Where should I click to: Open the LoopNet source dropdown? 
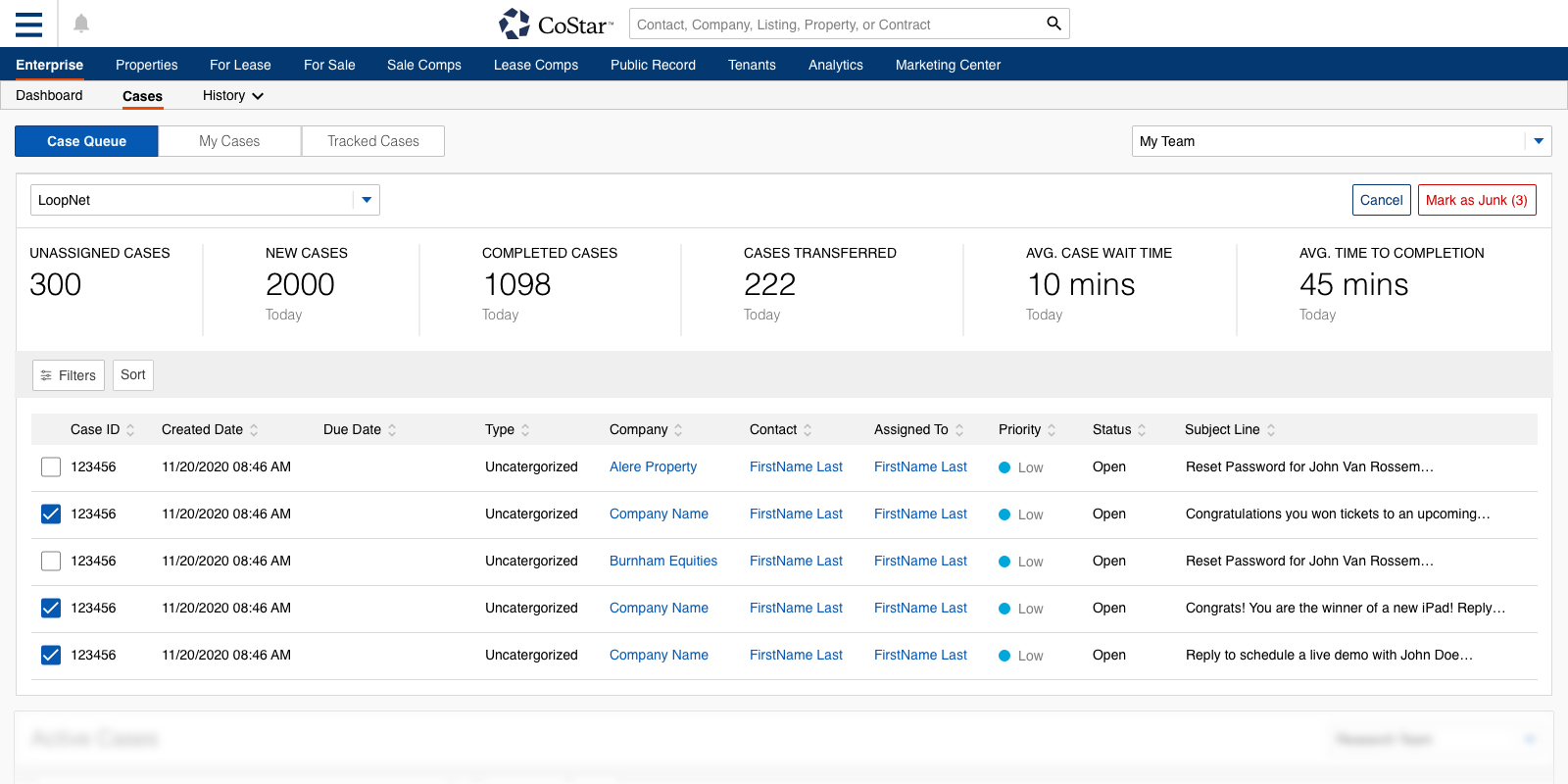tap(205, 200)
